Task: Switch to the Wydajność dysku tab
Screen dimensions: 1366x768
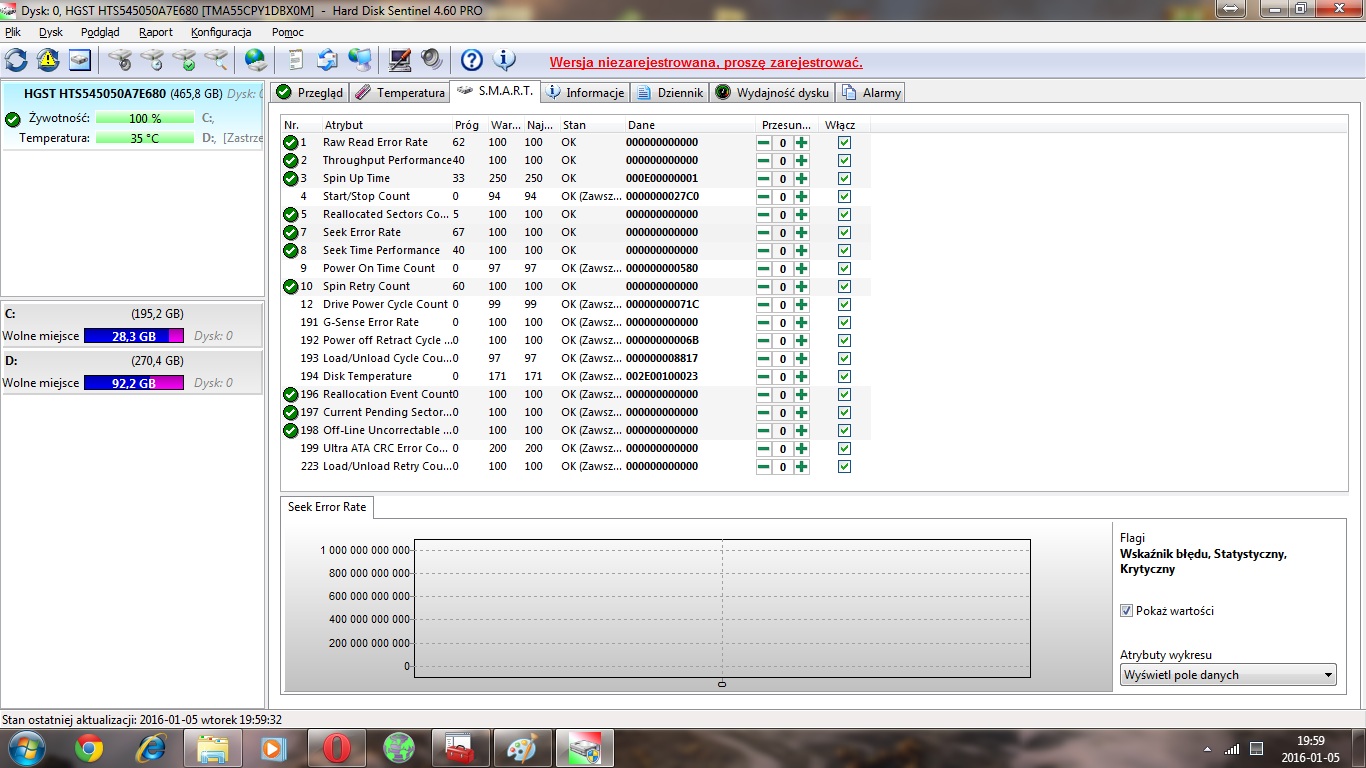Action: [x=771, y=93]
